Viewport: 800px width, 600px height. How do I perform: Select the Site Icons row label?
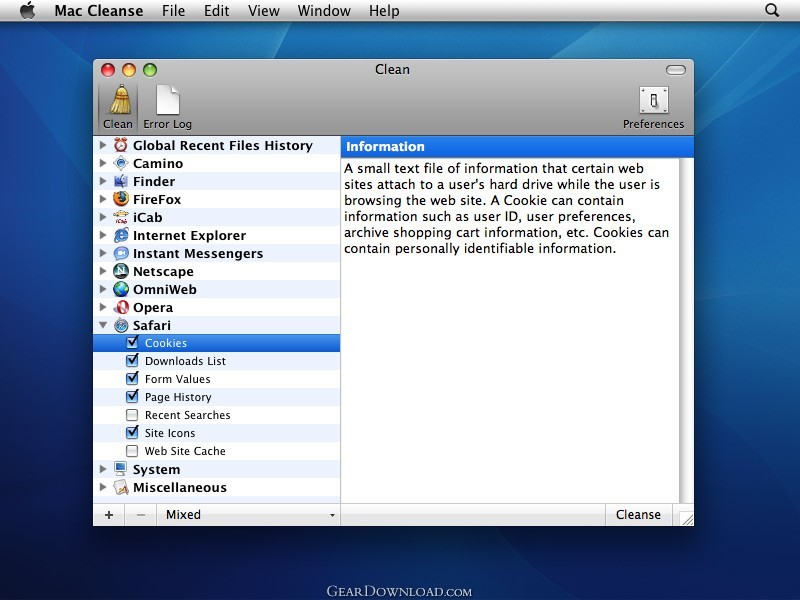(x=170, y=433)
